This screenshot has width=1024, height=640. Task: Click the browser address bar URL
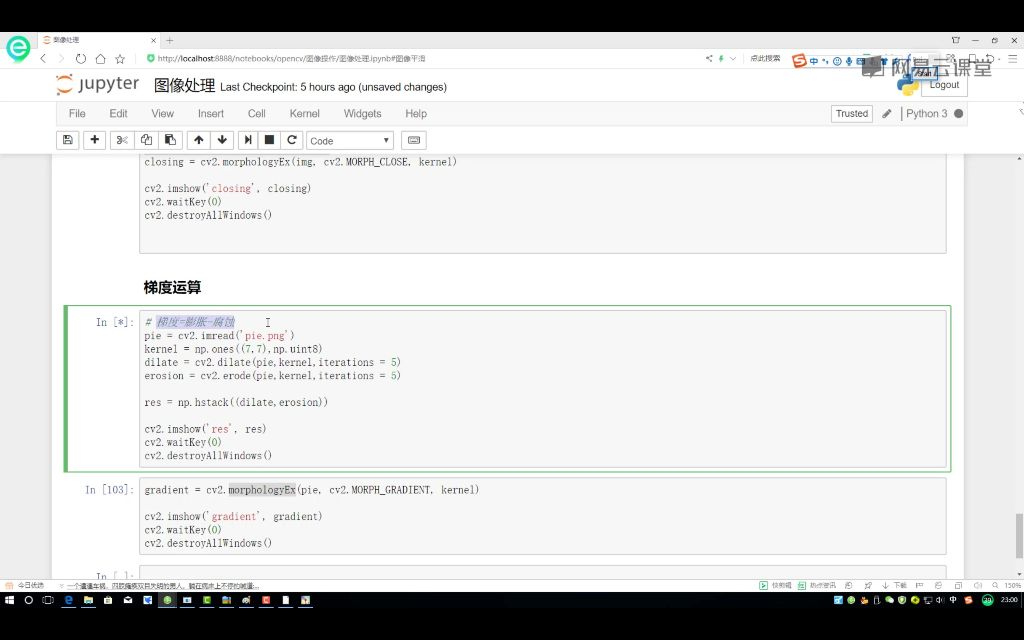[291, 58]
